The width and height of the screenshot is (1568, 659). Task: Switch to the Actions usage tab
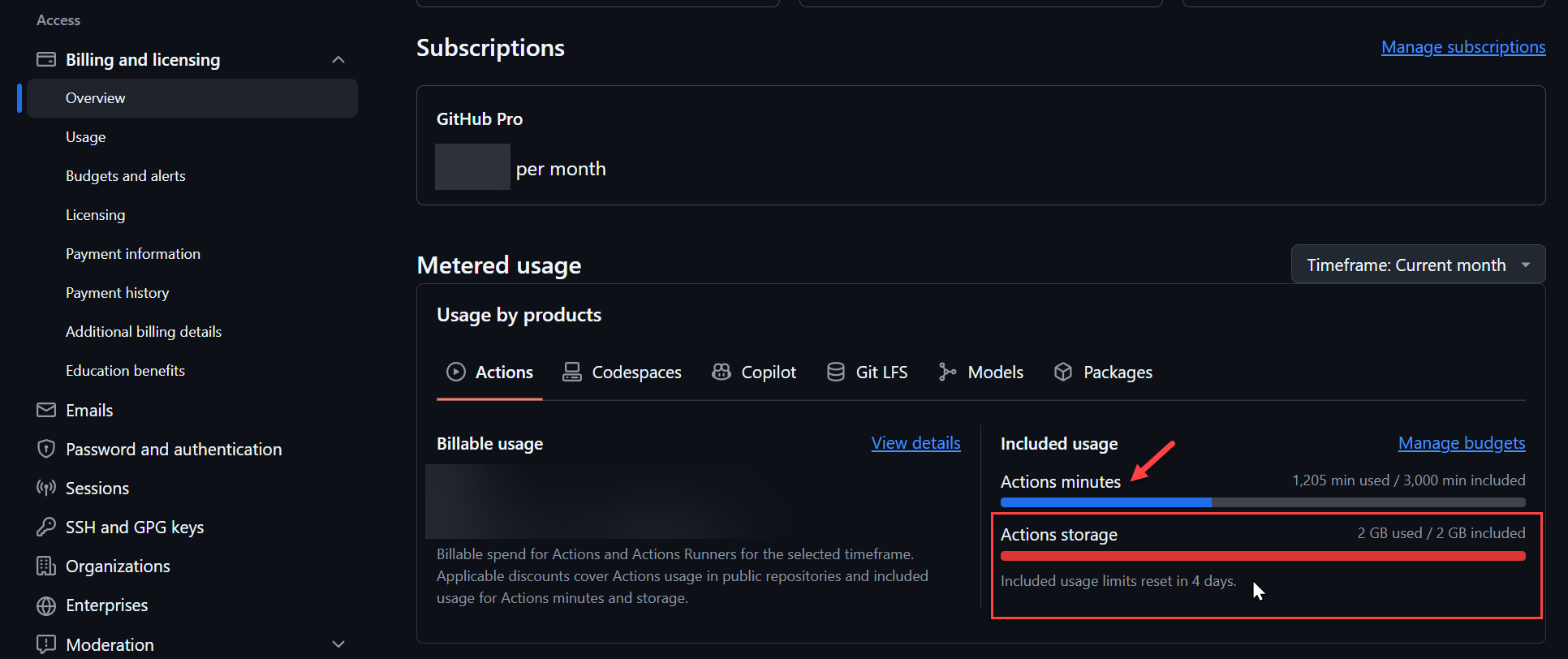(x=489, y=373)
